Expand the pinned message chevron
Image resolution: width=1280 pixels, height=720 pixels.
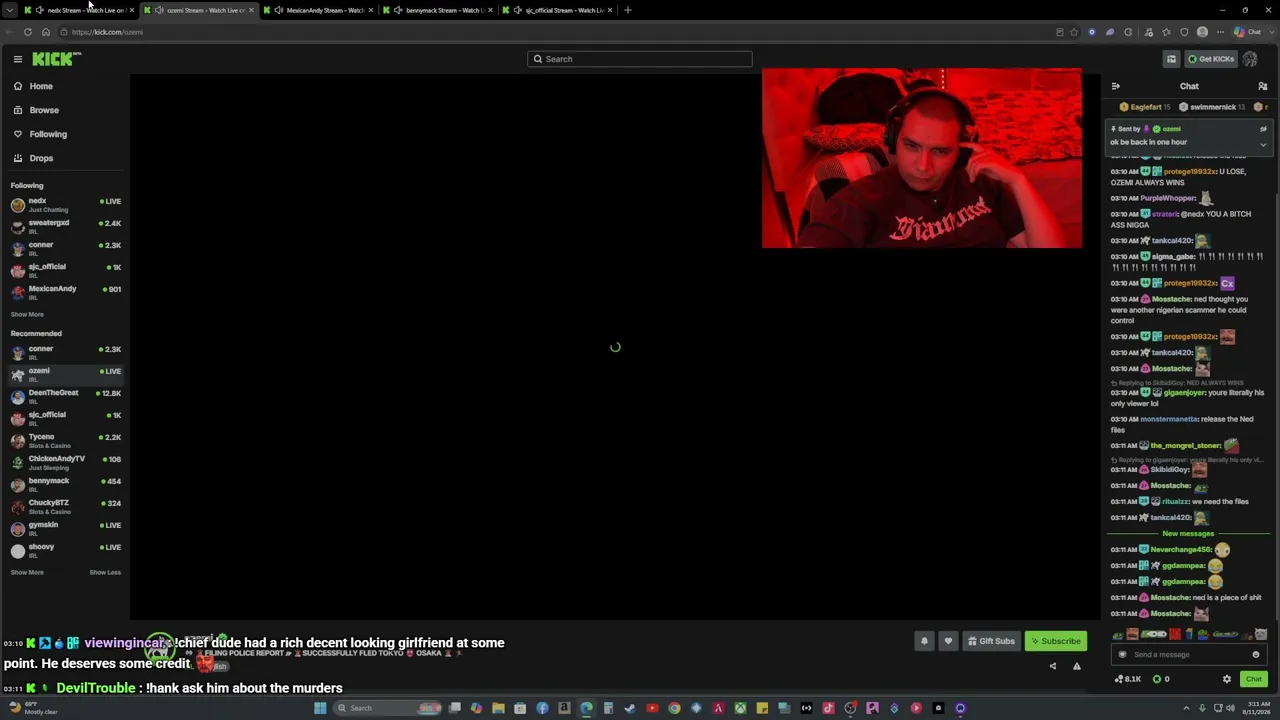[1263, 144]
